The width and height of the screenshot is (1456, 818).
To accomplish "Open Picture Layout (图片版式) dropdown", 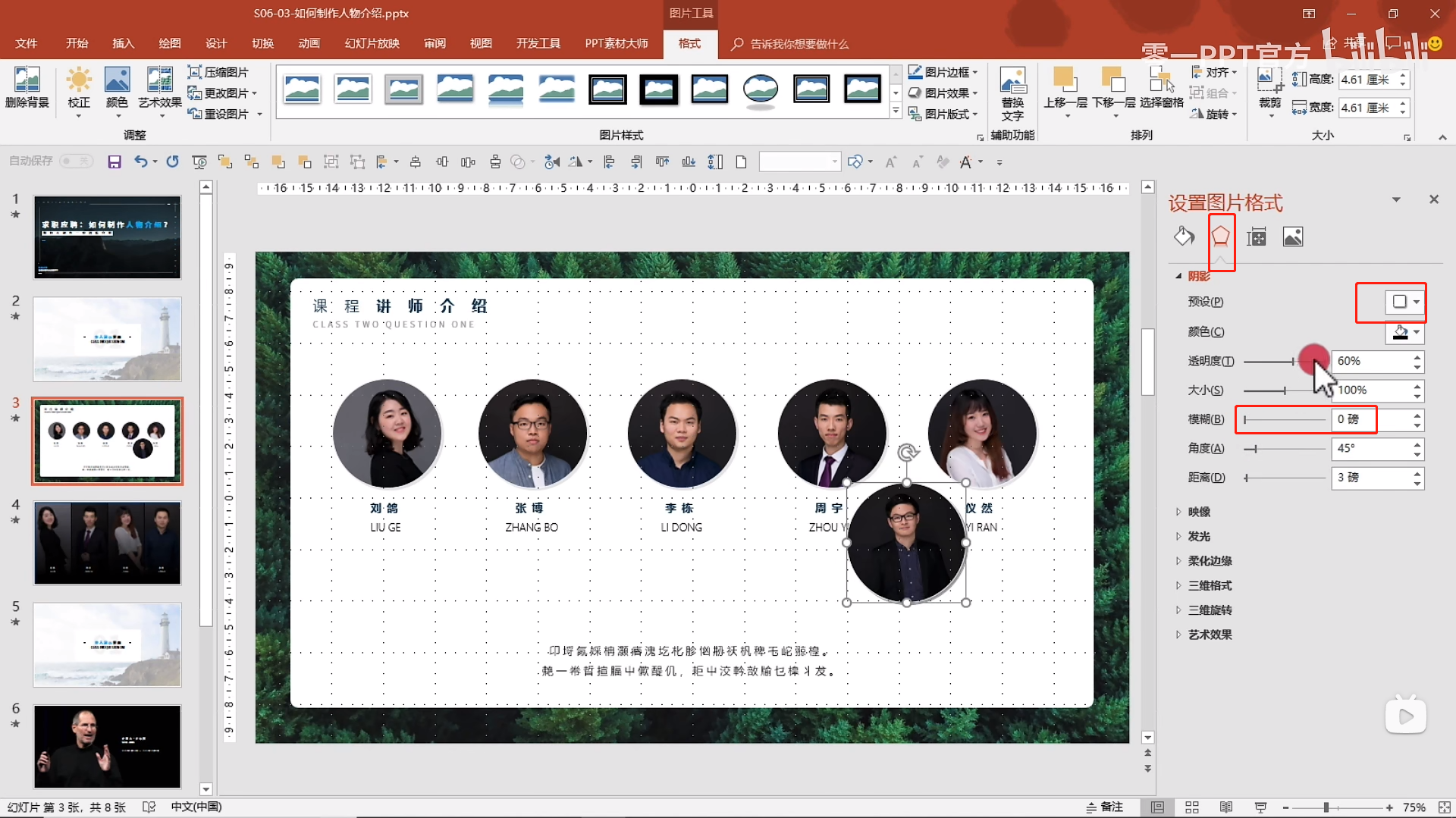I will (943, 114).
